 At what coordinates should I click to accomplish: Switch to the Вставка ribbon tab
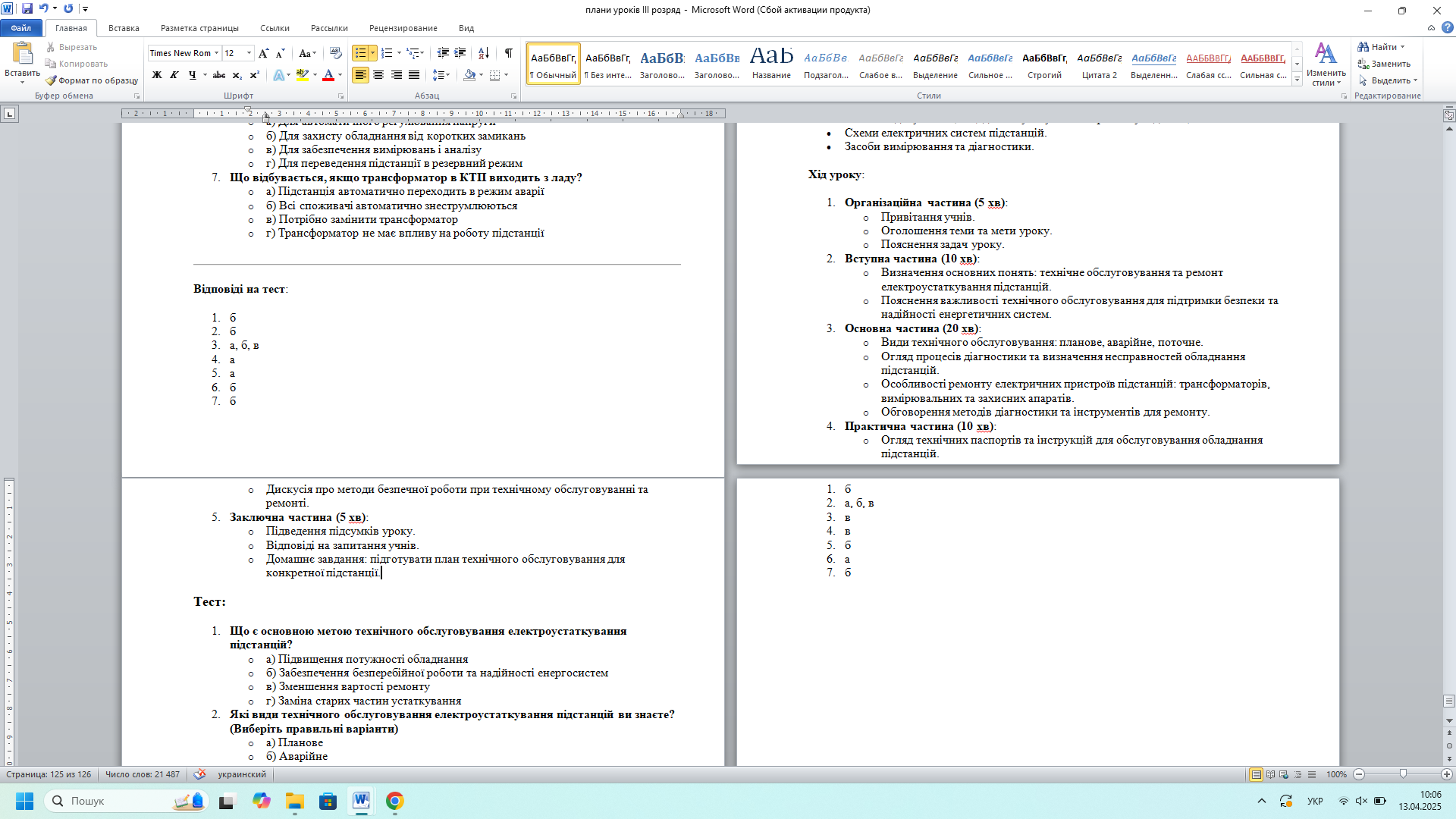click(x=124, y=28)
